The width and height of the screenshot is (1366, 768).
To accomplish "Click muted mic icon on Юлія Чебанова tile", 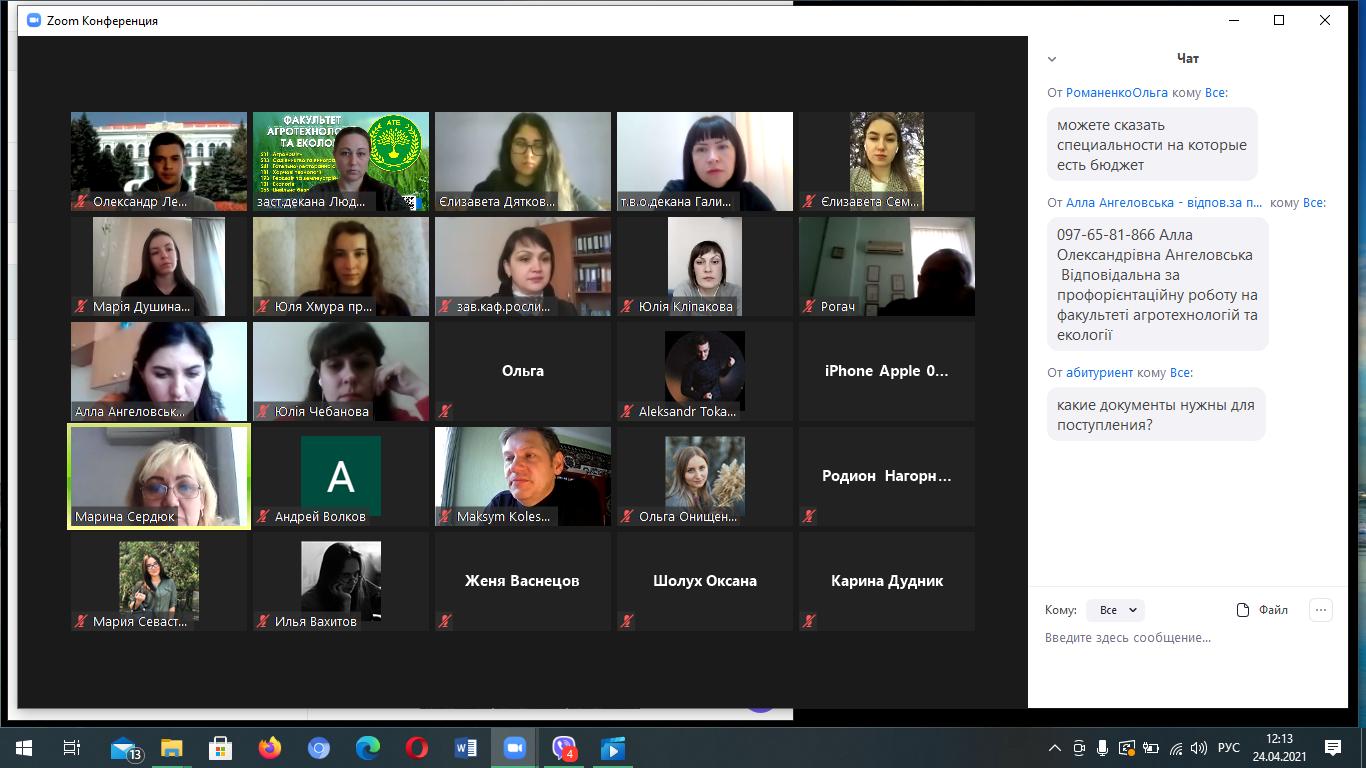I will pyautogui.click(x=263, y=411).
